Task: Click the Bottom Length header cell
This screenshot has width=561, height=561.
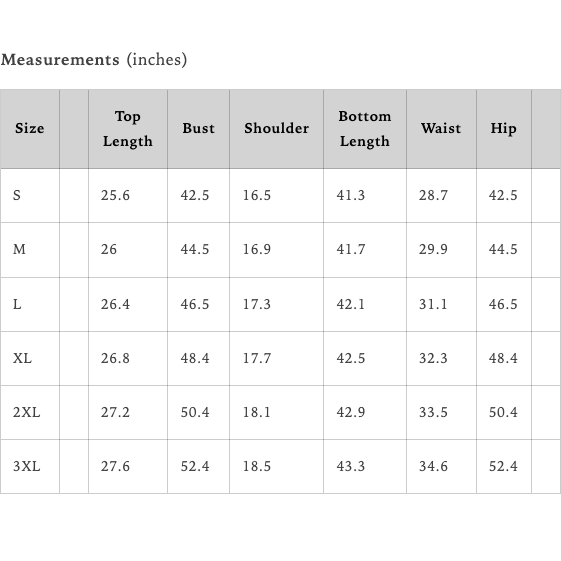Action: point(365,129)
